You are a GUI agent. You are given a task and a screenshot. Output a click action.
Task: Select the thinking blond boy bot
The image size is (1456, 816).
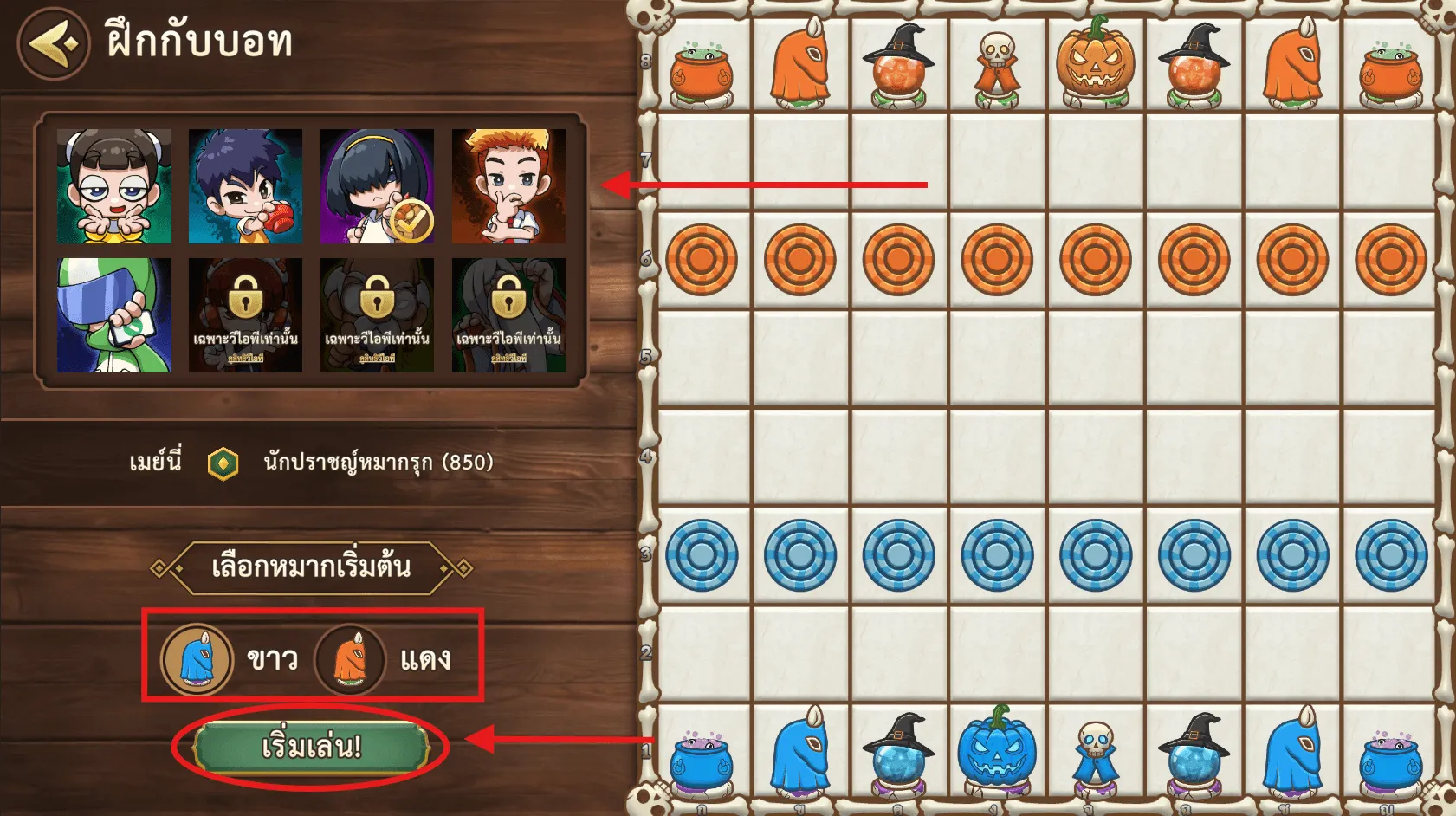[508, 186]
